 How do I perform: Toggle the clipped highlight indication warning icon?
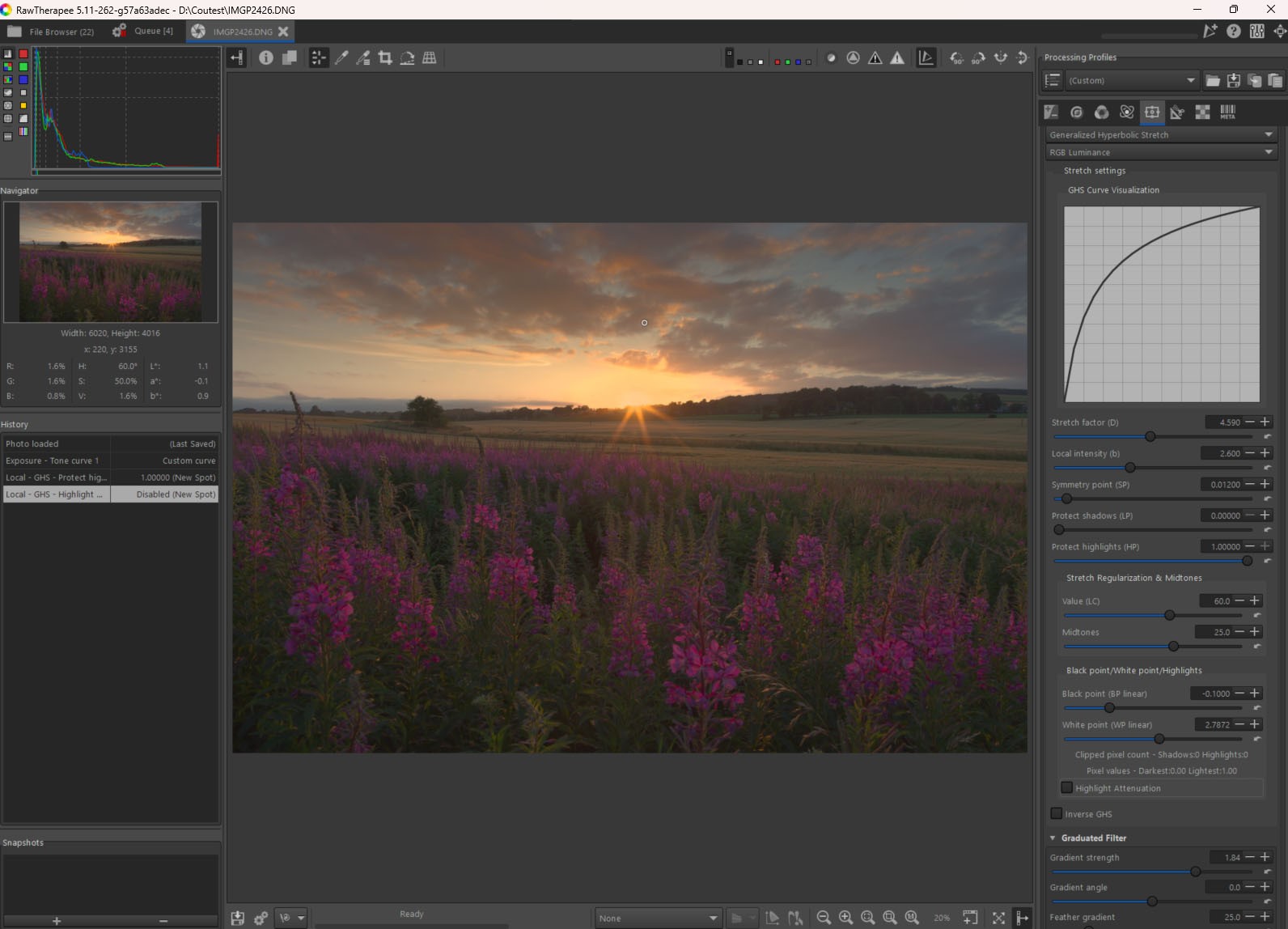pyautogui.click(x=897, y=57)
